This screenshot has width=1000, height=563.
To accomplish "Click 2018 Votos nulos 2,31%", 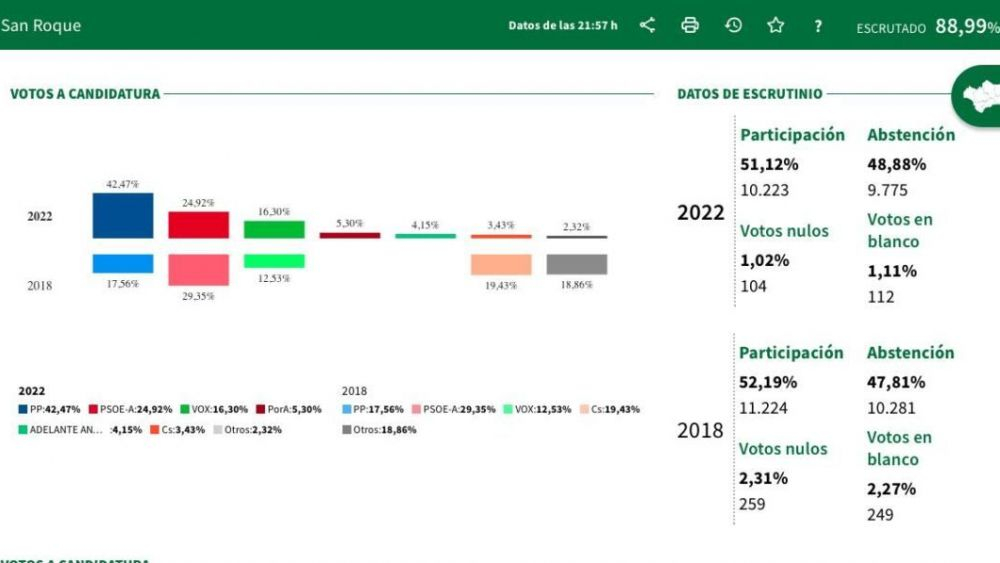I will pos(763,479).
